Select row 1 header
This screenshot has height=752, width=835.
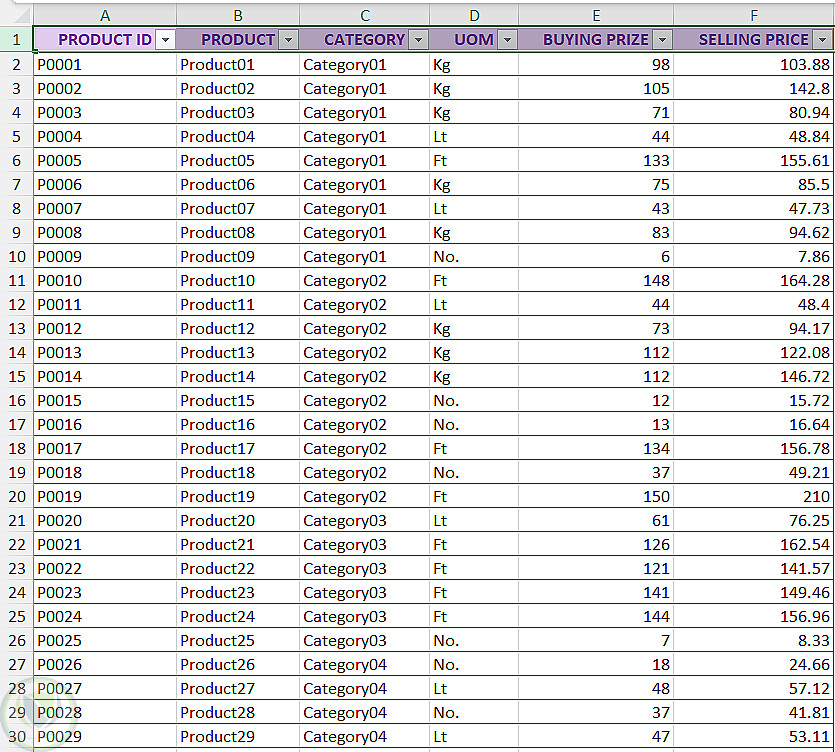(17, 39)
